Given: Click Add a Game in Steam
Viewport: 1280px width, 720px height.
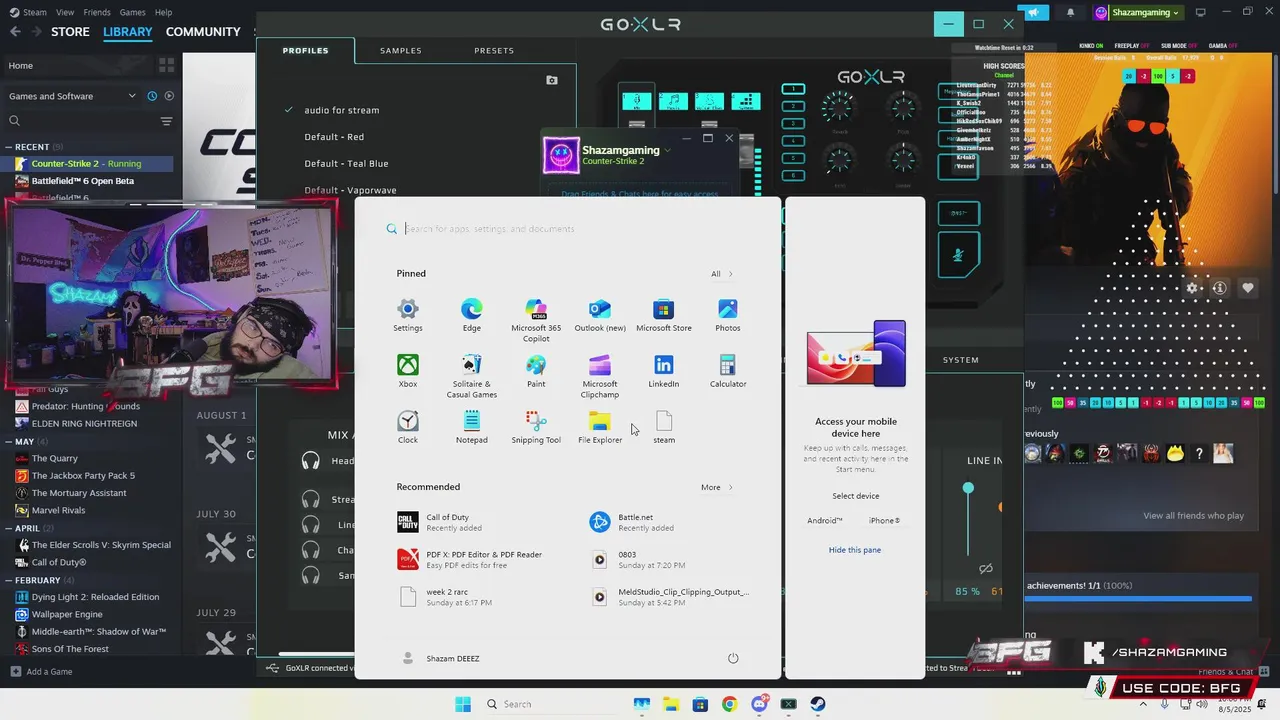Looking at the screenshot, I should point(42,671).
